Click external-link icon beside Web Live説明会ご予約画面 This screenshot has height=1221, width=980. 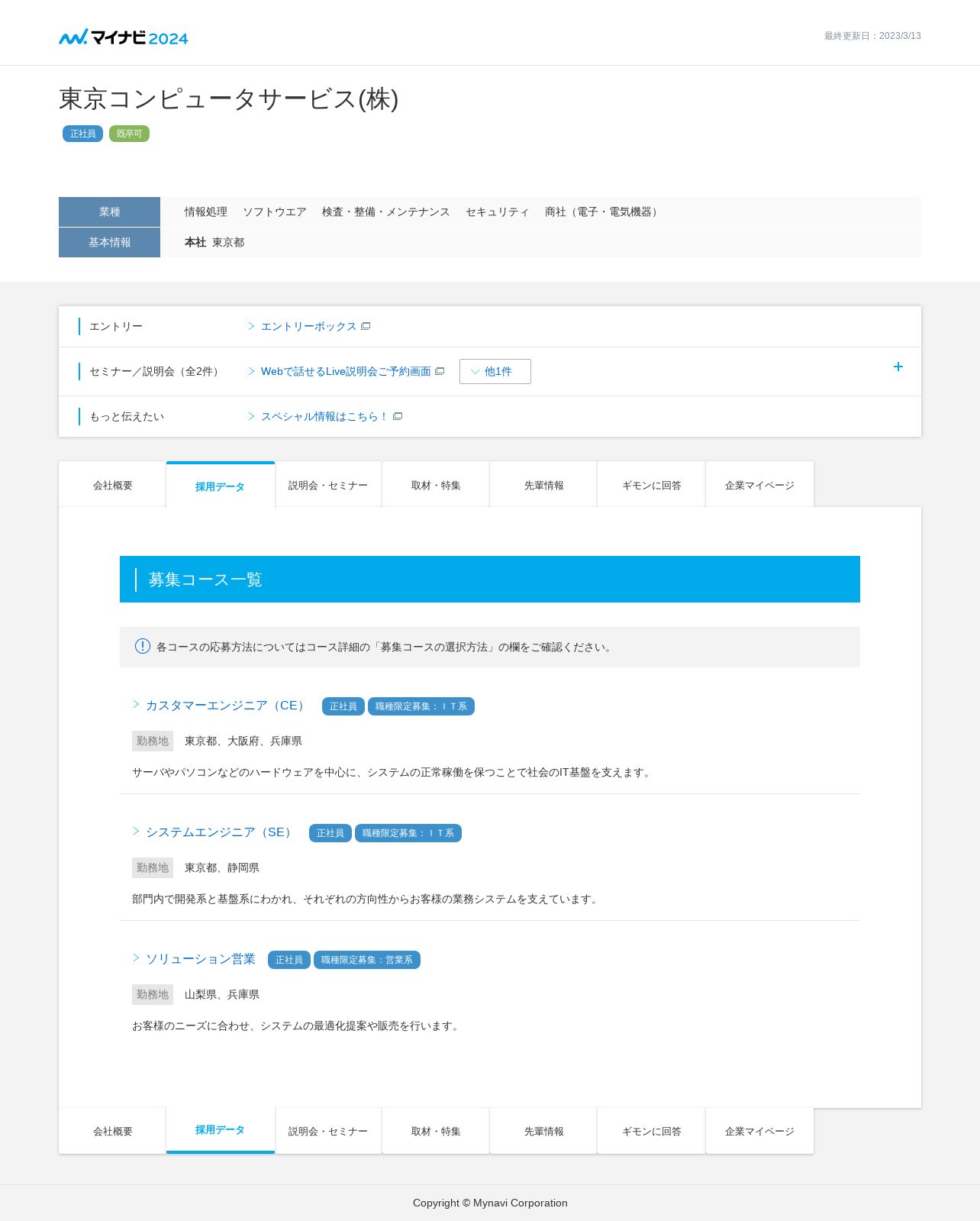click(x=440, y=371)
